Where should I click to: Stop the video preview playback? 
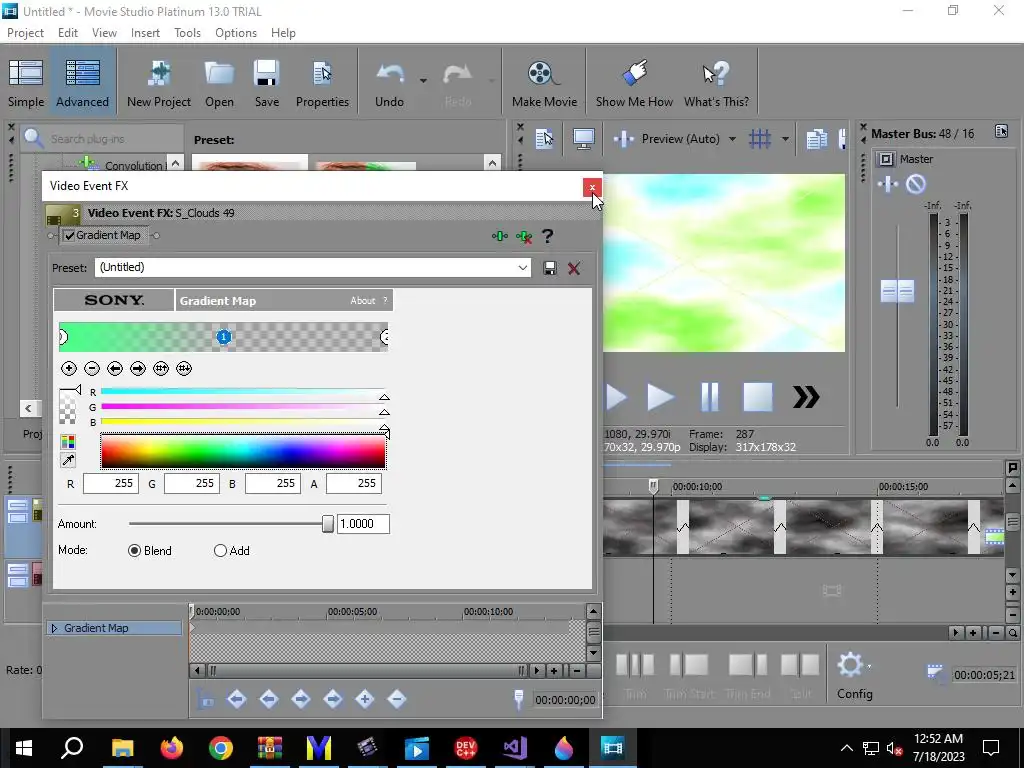tap(758, 397)
